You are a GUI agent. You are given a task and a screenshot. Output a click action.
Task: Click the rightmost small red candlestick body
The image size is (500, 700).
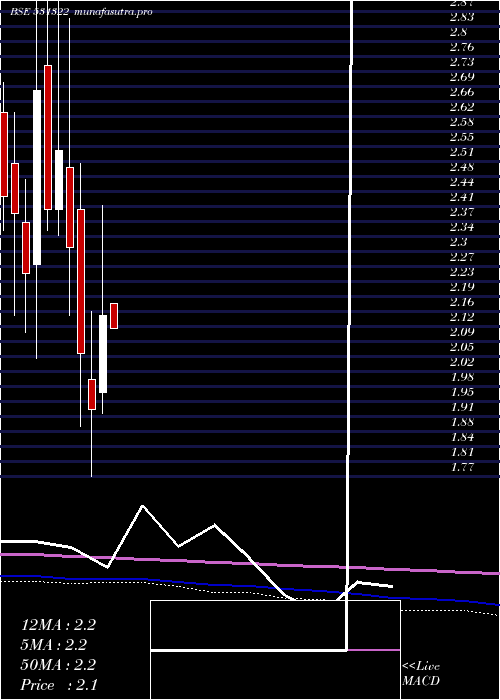tap(114, 316)
